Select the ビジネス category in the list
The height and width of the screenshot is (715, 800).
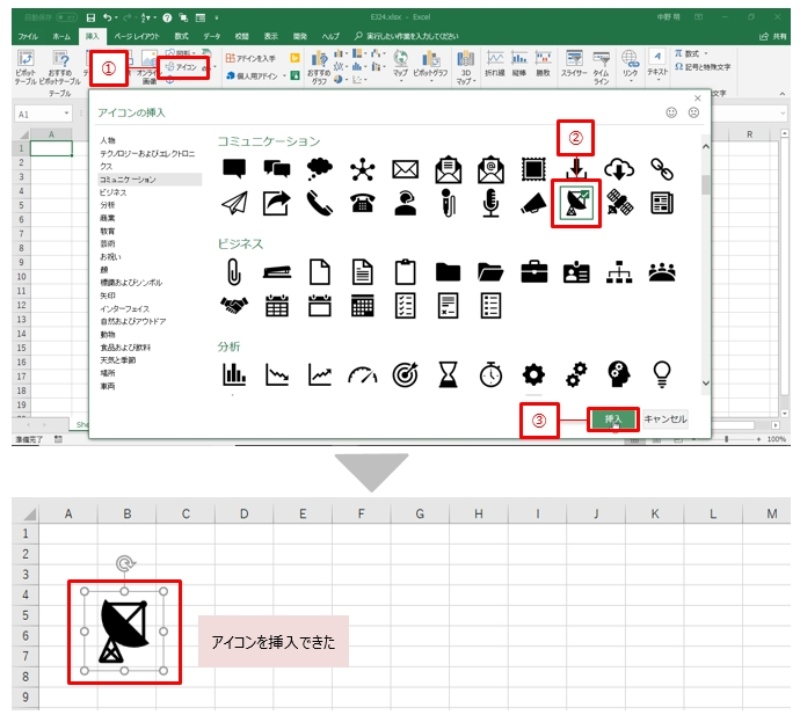(113, 191)
